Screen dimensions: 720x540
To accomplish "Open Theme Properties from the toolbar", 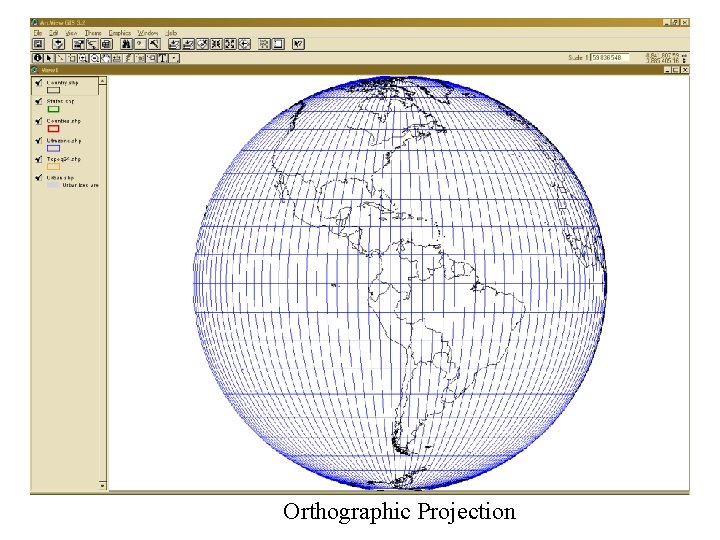I will [x=78, y=44].
